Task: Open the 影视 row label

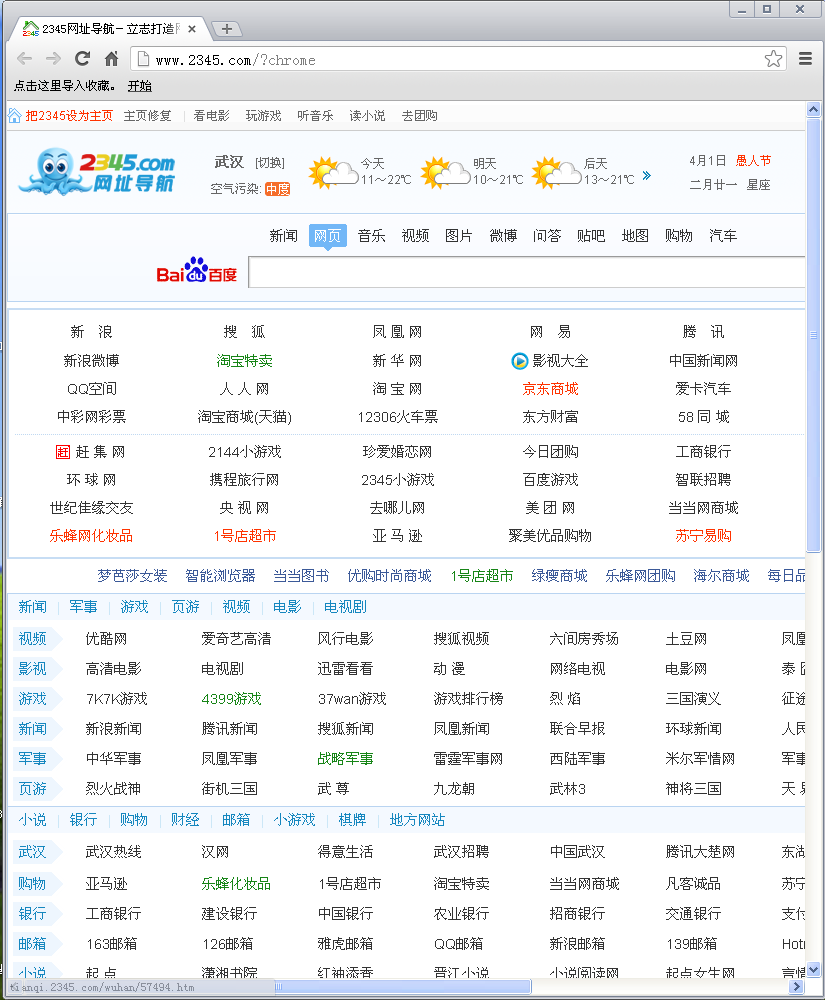Action: point(33,669)
